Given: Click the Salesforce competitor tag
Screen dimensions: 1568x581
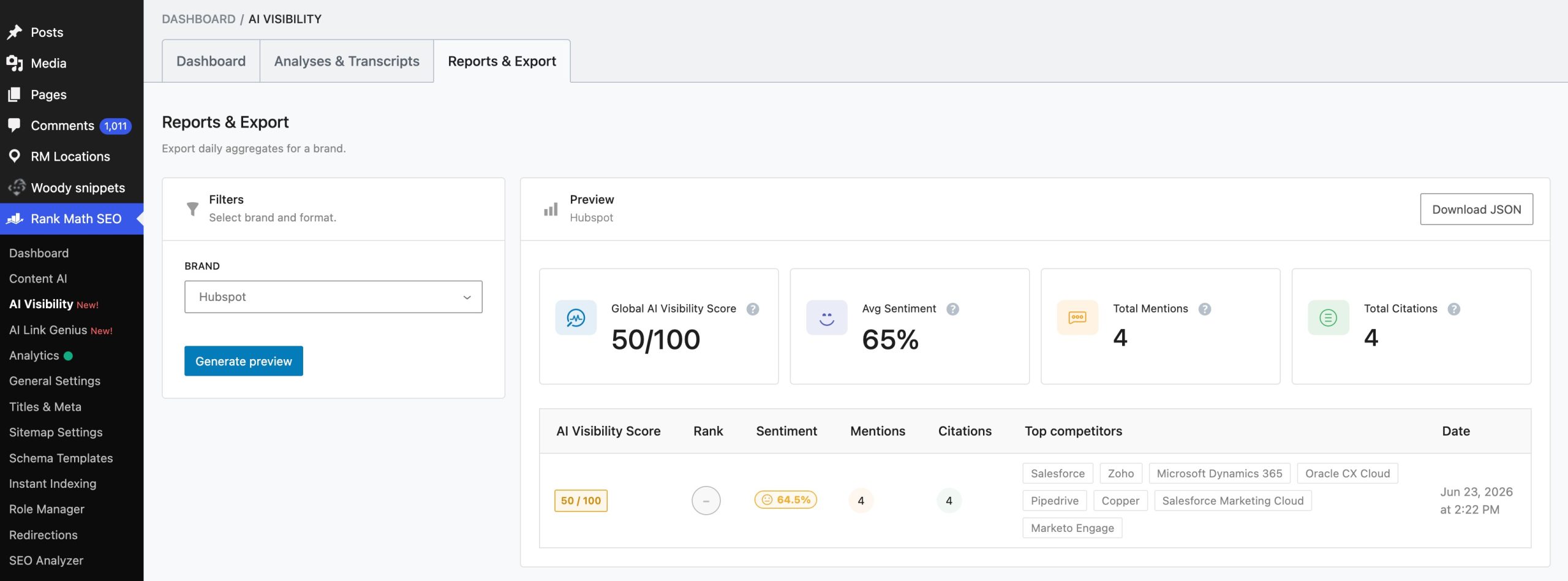Looking at the screenshot, I should point(1058,473).
